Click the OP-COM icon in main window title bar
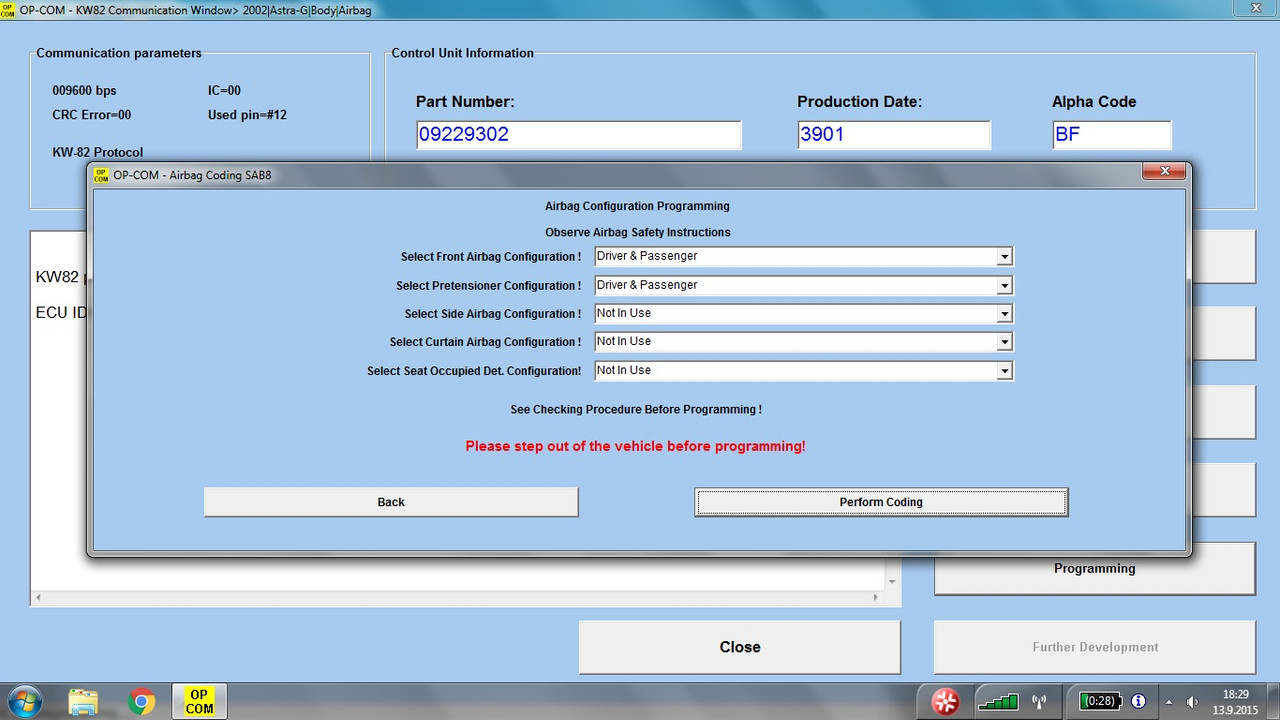The image size is (1280, 720). coord(9,9)
